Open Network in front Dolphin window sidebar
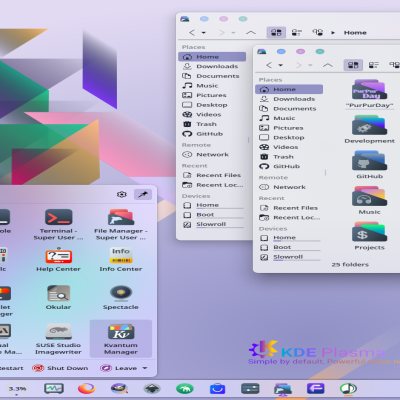Viewport: 400px width, 400px height. click(x=289, y=187)
